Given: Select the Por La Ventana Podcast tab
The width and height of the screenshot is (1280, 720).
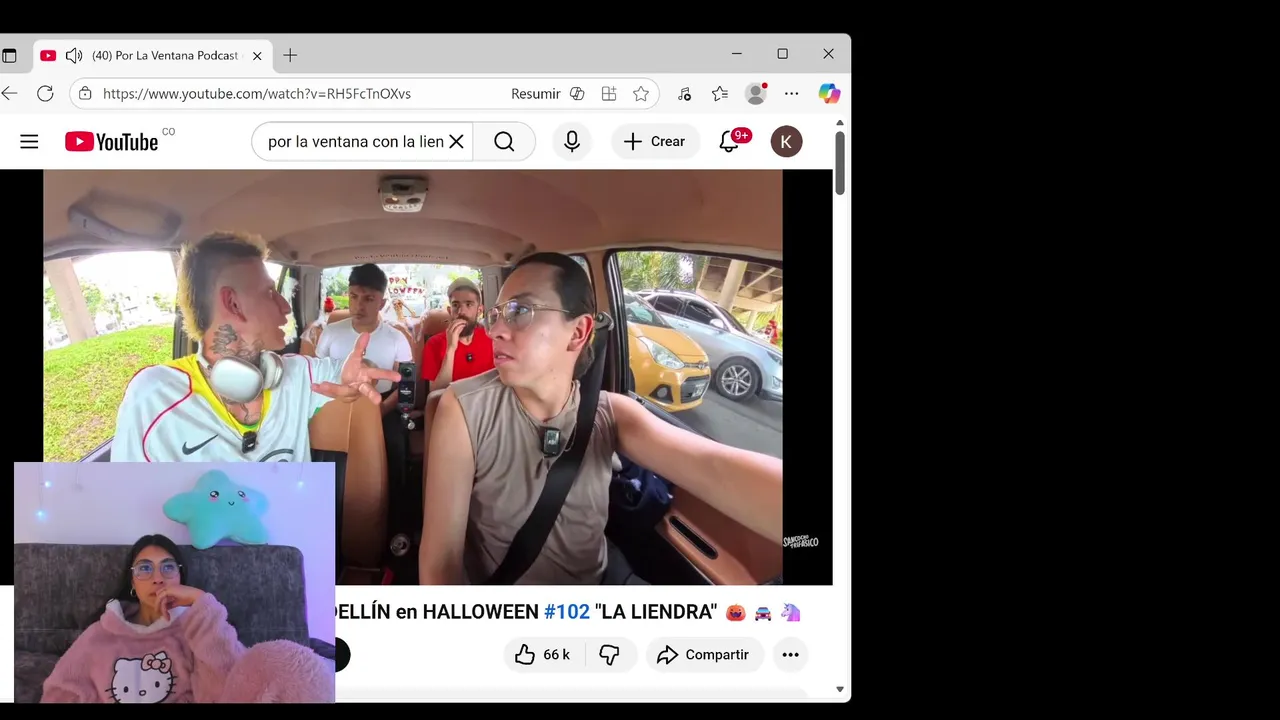Looking at the screenshot, I should point(153,56).
